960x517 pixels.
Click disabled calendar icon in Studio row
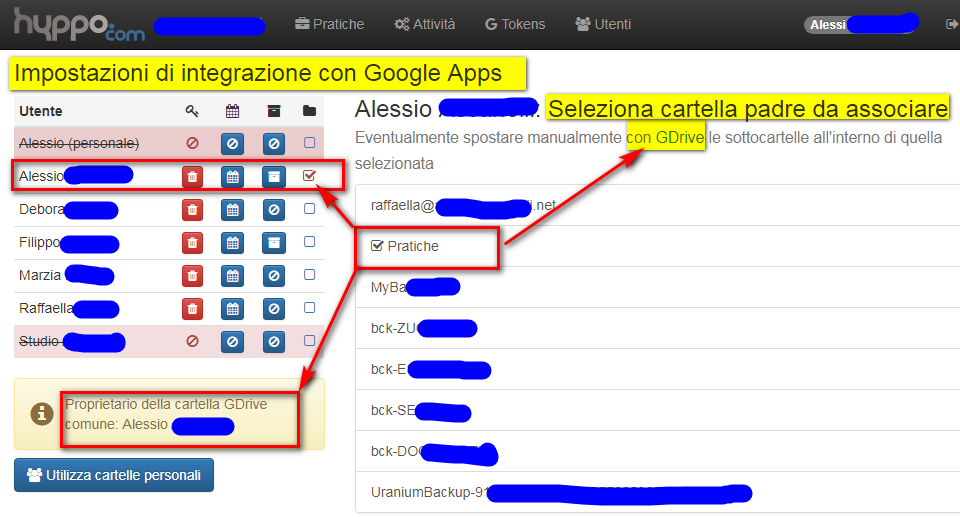coord(233,342)
